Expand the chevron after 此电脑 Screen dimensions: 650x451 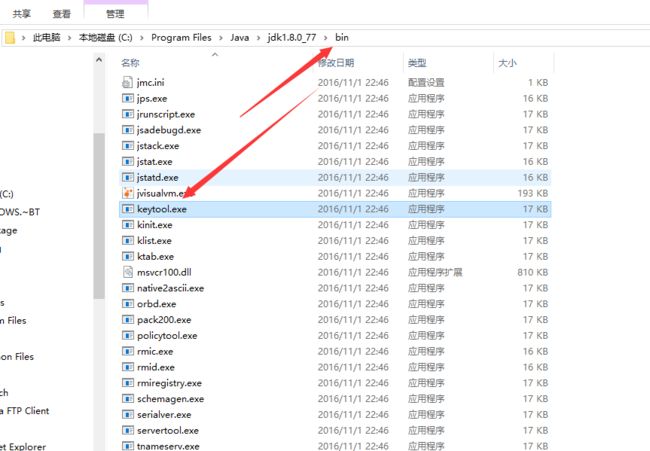click(x=70, y=38)
